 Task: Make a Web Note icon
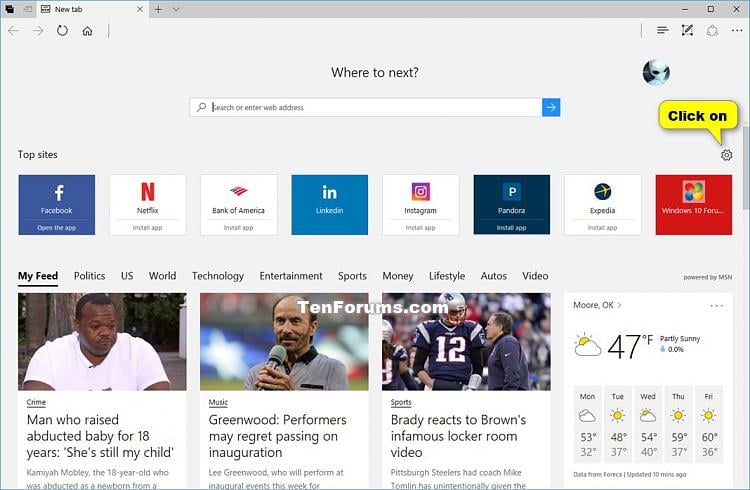[687, 31]
